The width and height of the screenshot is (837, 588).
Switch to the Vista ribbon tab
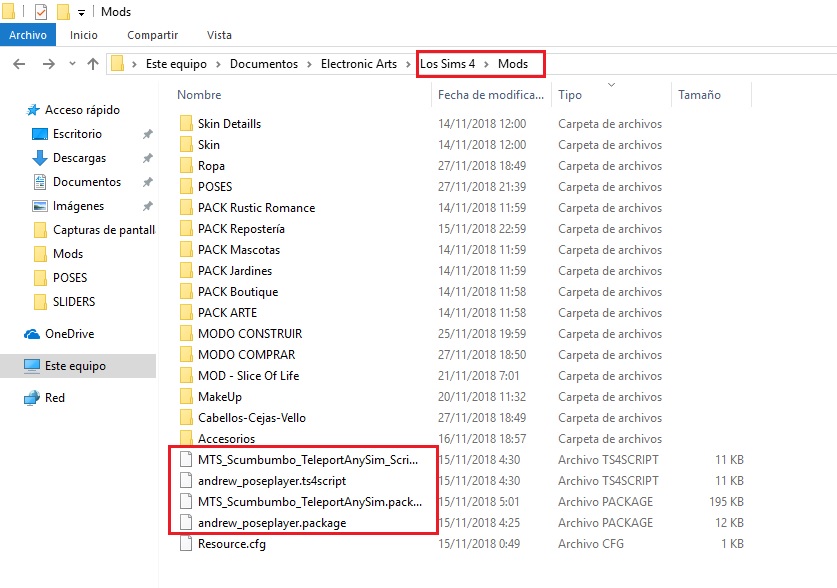[219, 35]
